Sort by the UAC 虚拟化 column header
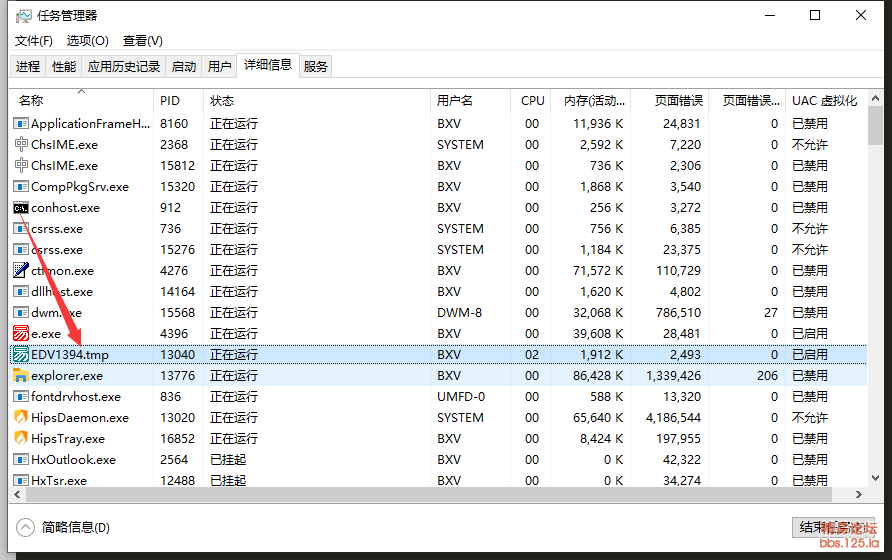The width and height of the screenshot is (892, 560). pyautogui.click(x=825, y=101)
